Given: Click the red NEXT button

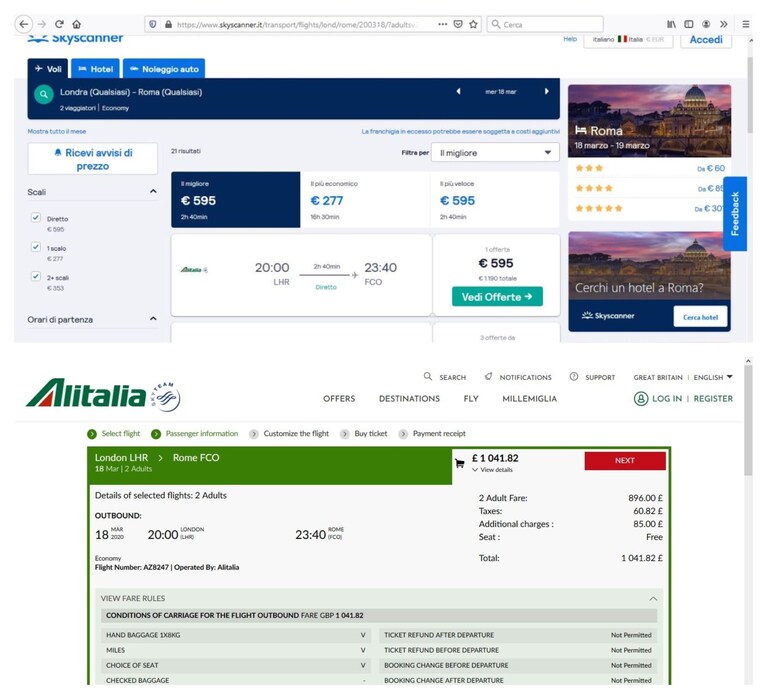Looking at the screenshot, I should click(x=625, y=460).
